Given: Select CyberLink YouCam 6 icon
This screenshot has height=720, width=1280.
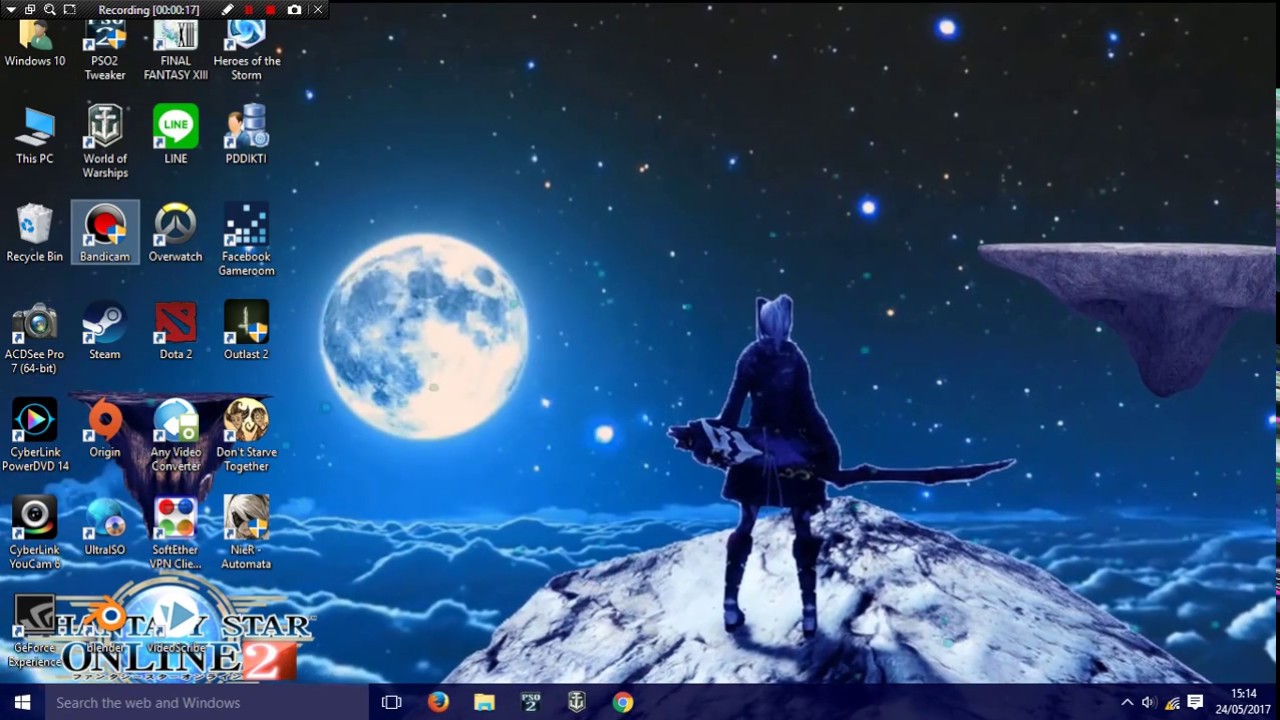Looking at the screenshot, I should (x=34, y=534).
